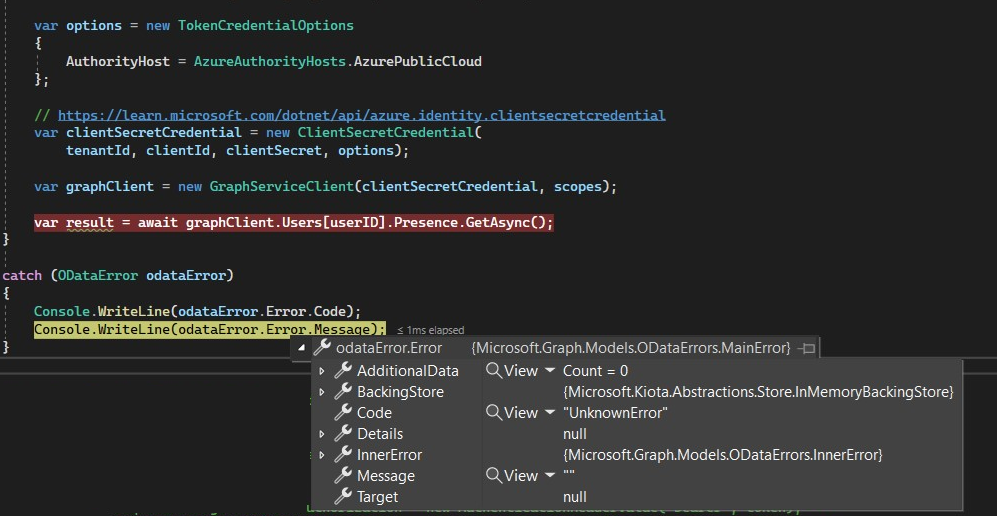The image size is (997, 516).
Task: Click the wrench icon beside AdditionalData
Action: [343, 370]
